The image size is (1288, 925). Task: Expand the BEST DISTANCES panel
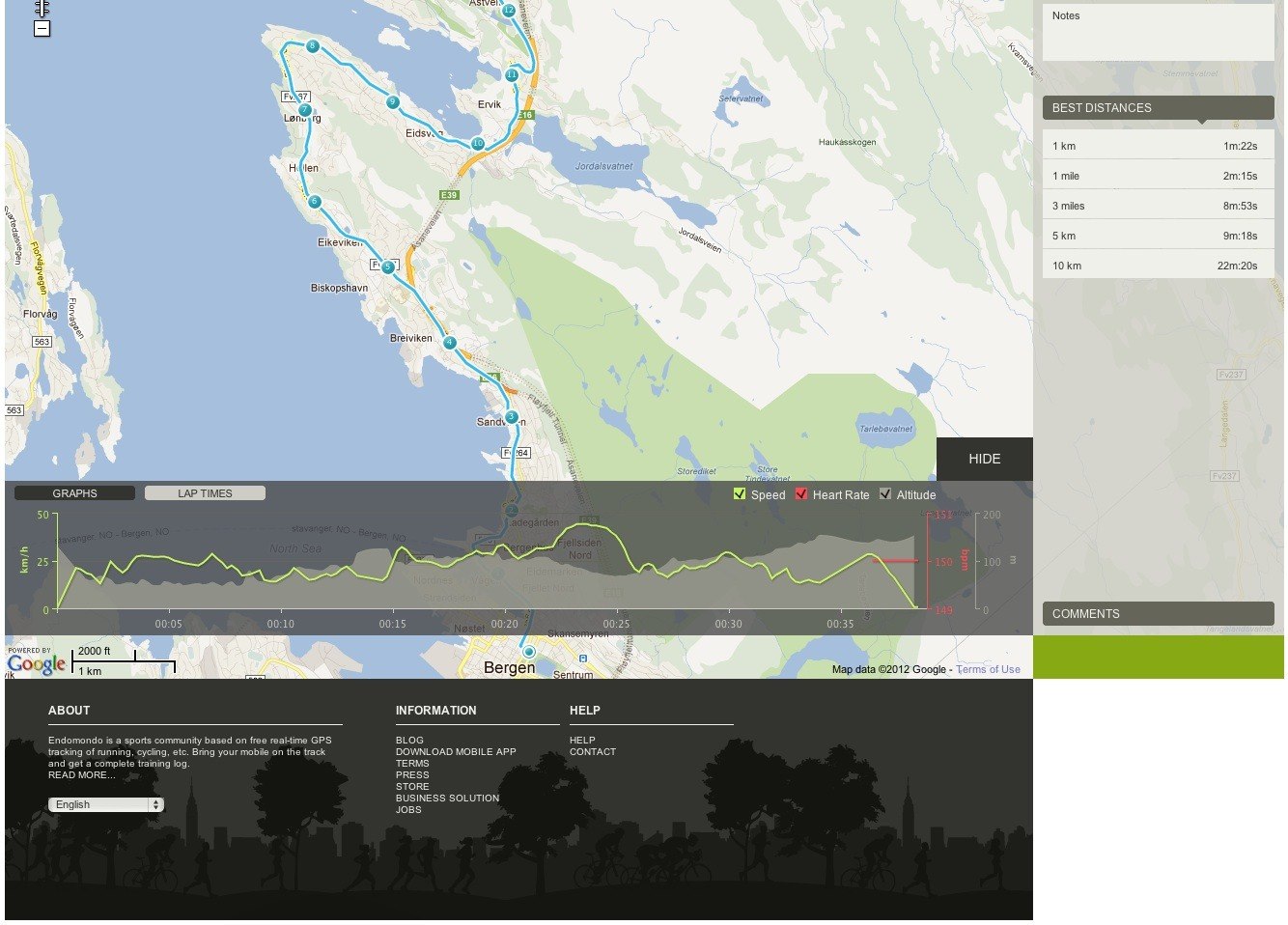1158,108
